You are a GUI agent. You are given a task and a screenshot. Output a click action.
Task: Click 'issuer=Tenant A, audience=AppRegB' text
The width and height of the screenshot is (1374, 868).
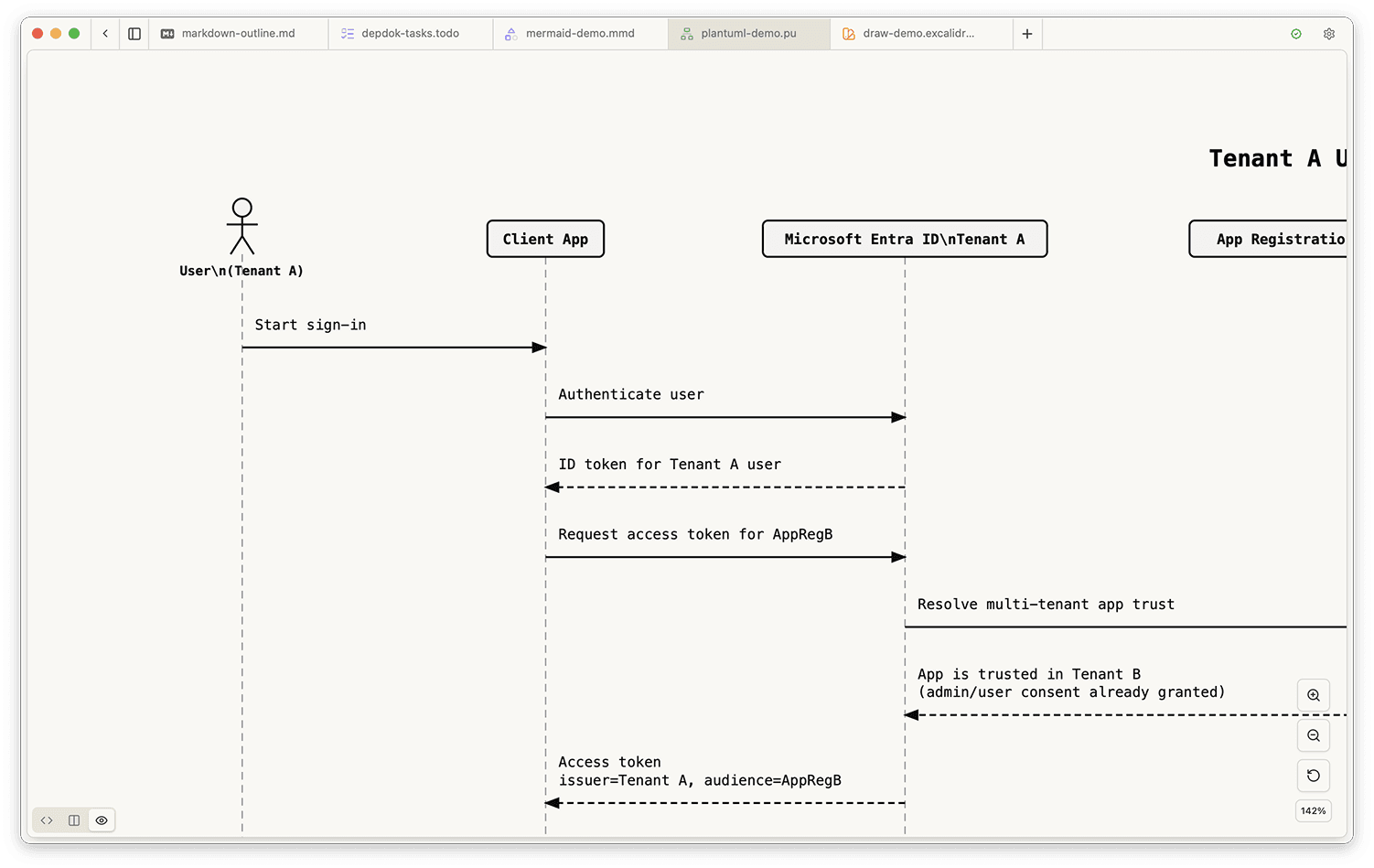pos(700,780)
